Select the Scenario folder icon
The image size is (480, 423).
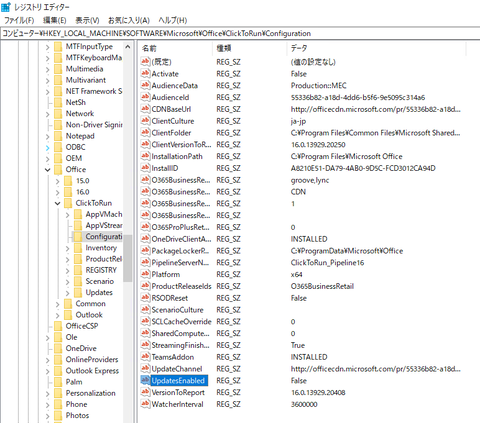tap(78, 281)
